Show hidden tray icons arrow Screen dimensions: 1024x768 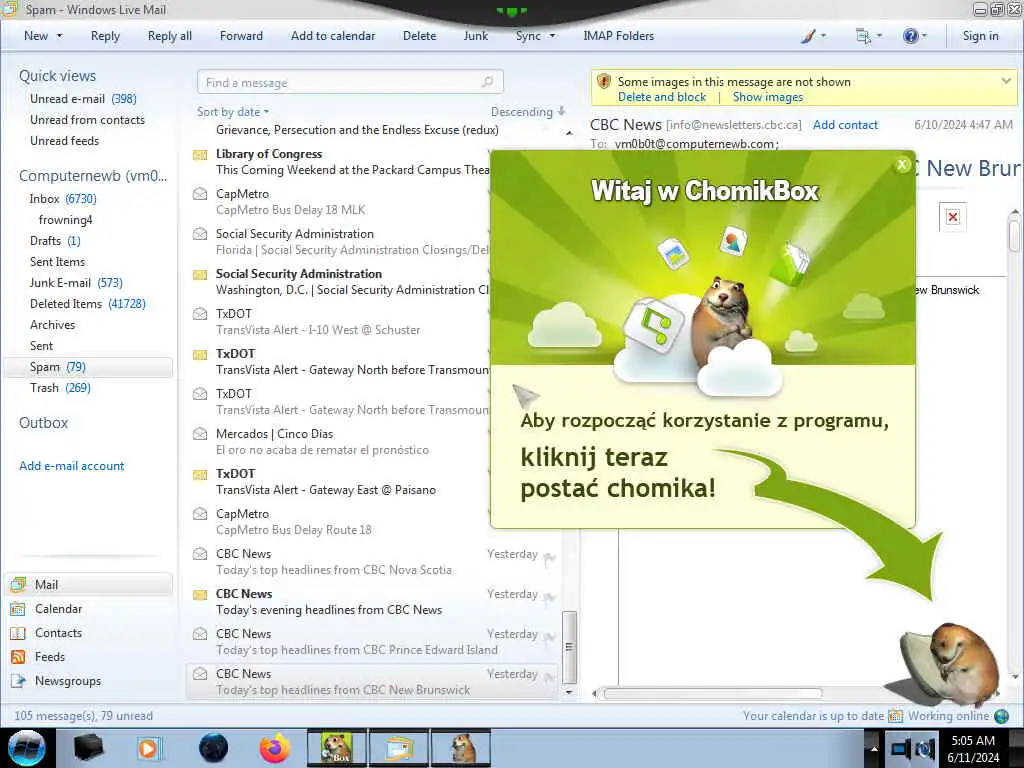click(x=872, y=748)
